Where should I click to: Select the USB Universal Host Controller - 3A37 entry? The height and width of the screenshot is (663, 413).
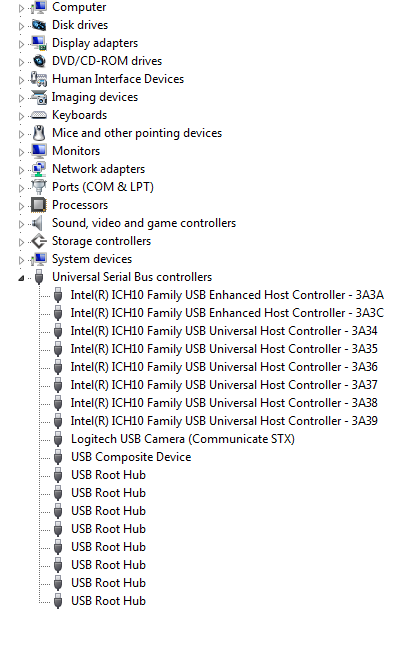coord(224,385)
